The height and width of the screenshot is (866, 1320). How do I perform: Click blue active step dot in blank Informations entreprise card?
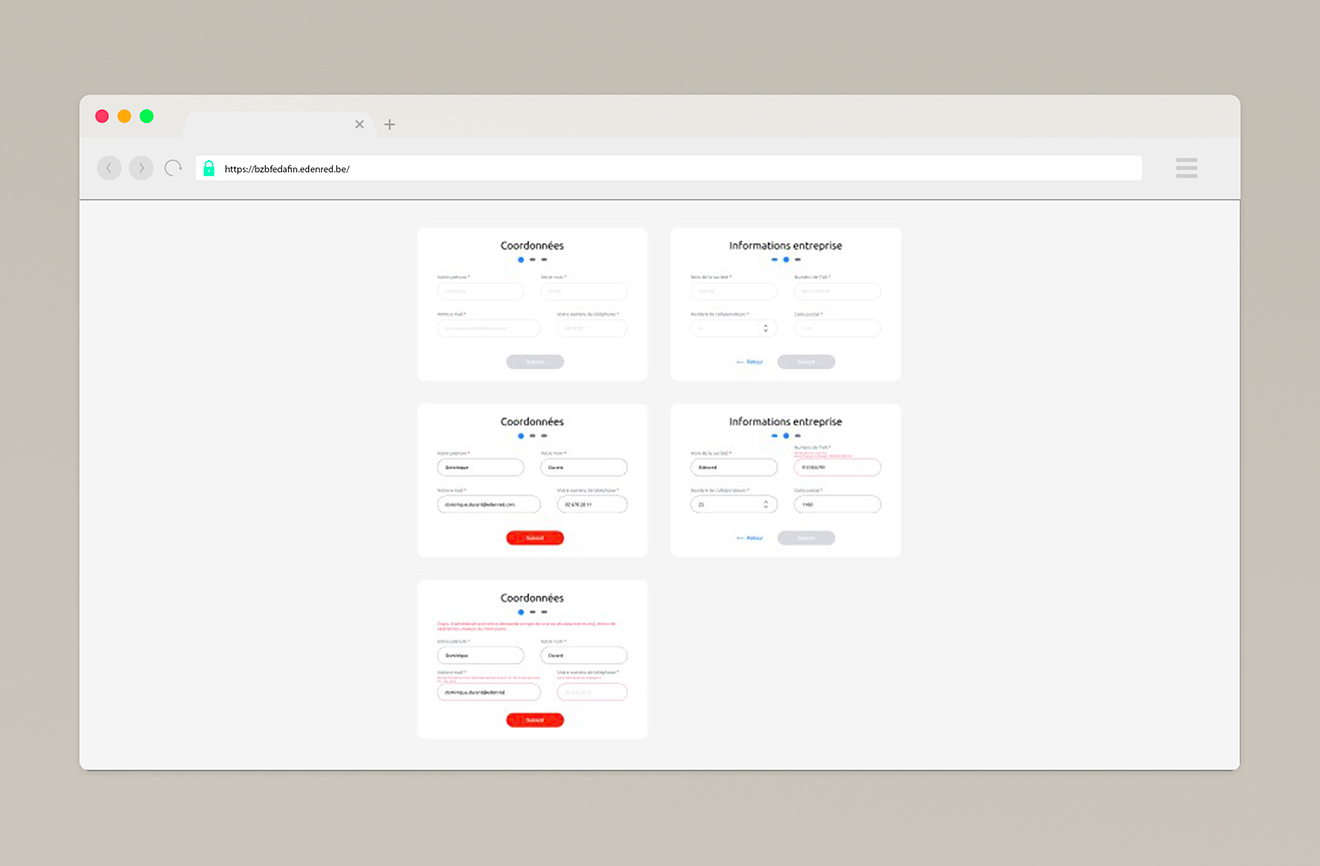786,260
